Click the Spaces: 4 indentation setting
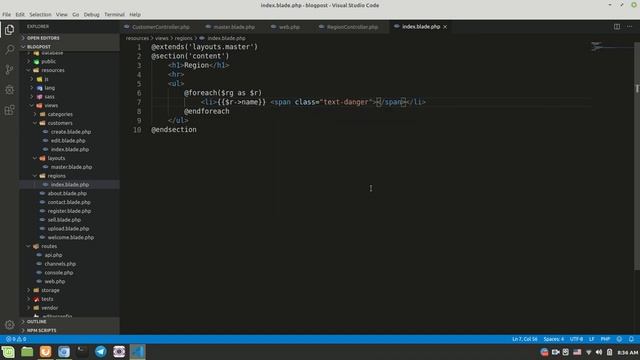Image resolution: width=640 pixels, height=360 pixels. [x=553, y=339]
